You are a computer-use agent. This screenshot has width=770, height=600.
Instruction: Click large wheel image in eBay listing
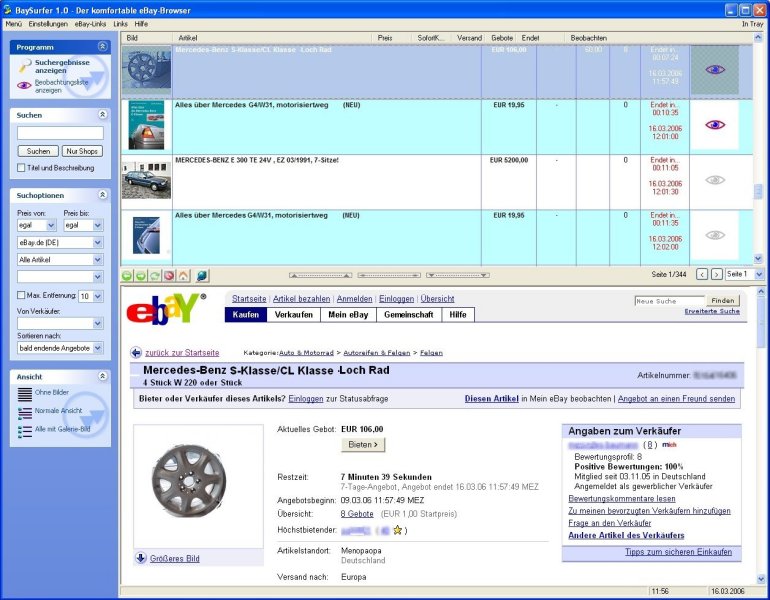(x=190, y=481)
